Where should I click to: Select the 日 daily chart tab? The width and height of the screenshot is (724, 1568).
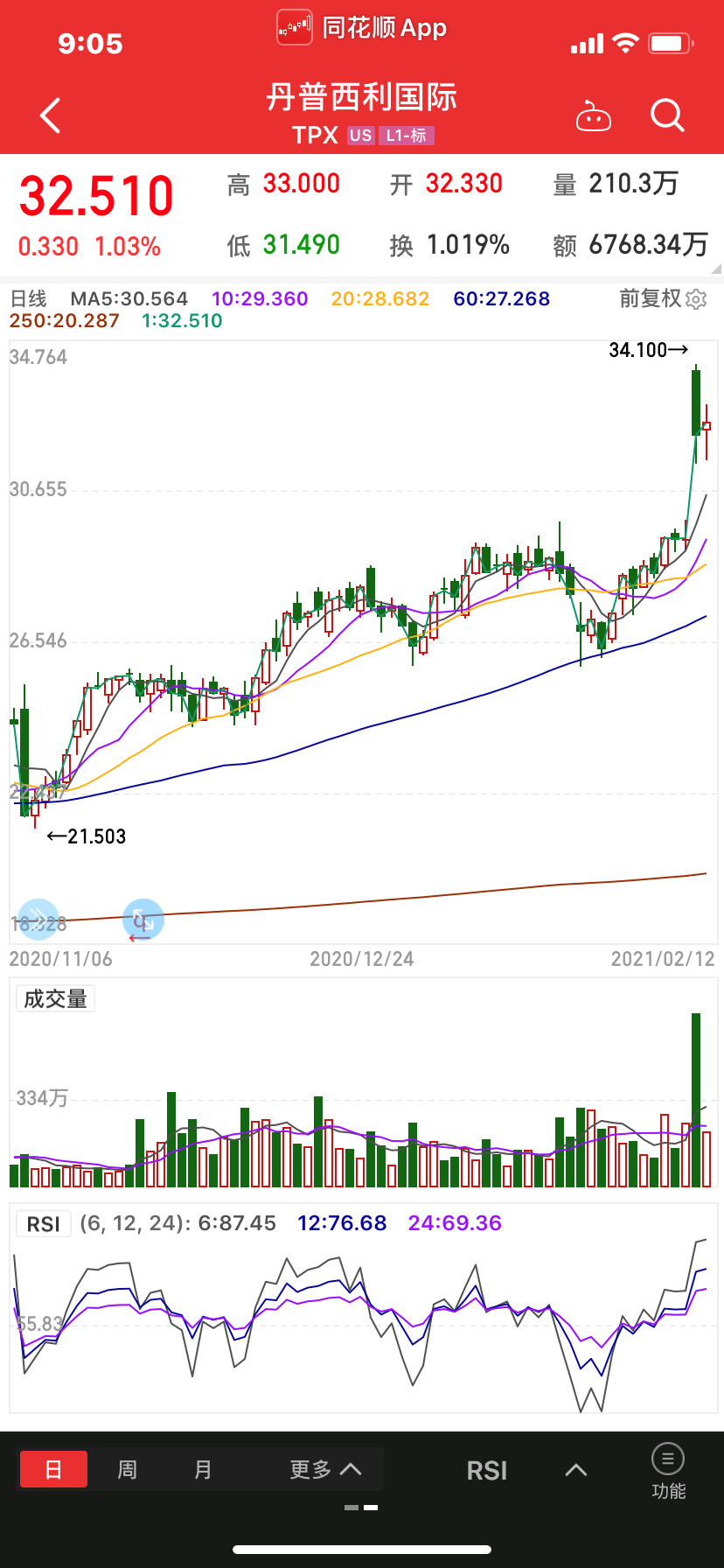[x=53, y=1469]
